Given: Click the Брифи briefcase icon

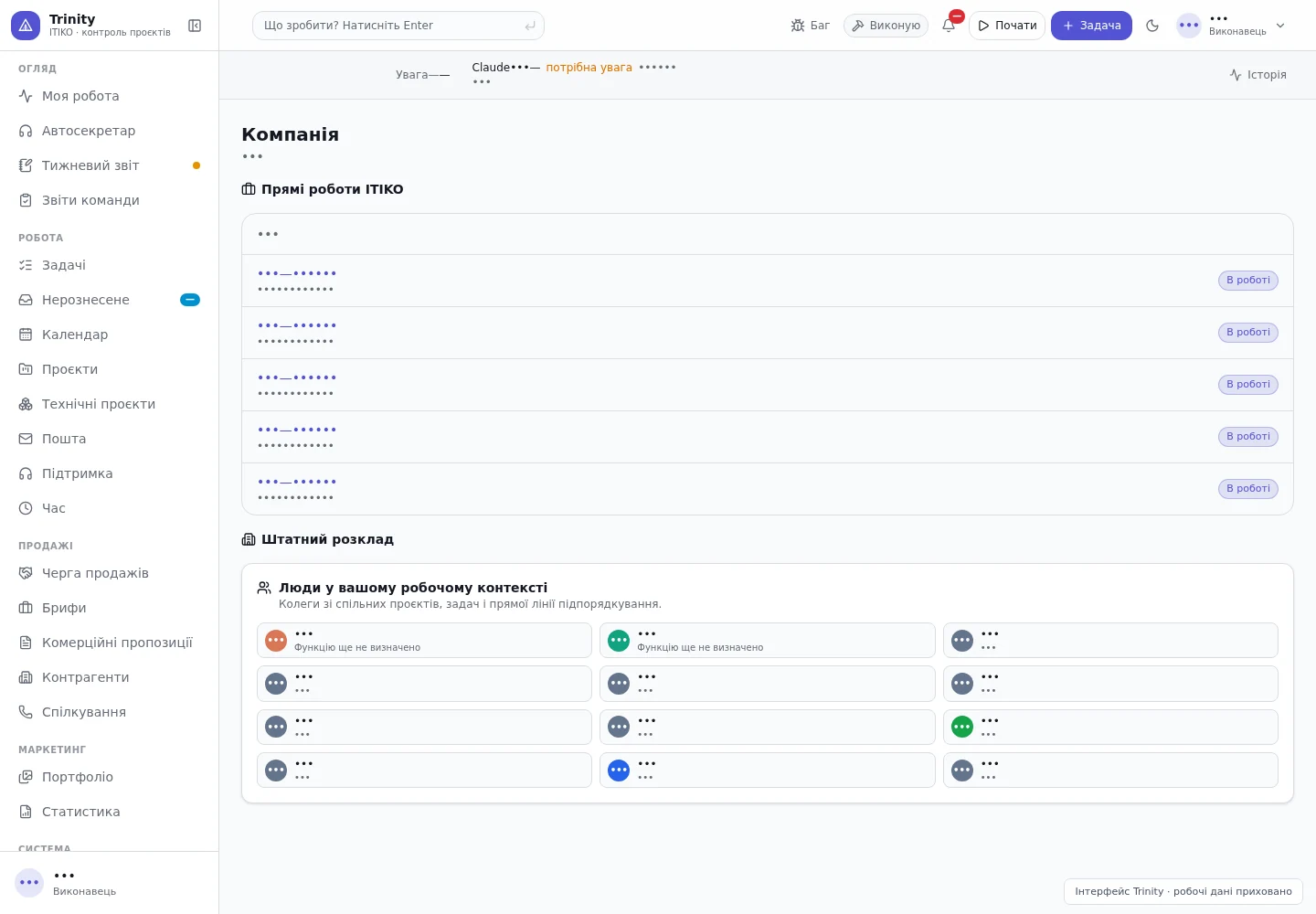Looking at the screenshot, I should pos(26,608).
